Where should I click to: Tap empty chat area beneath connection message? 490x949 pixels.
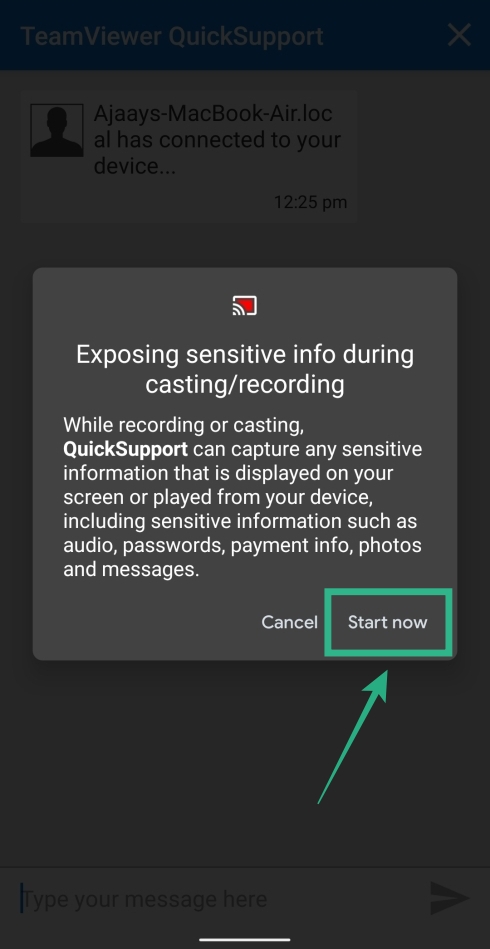tap(245, 245)
